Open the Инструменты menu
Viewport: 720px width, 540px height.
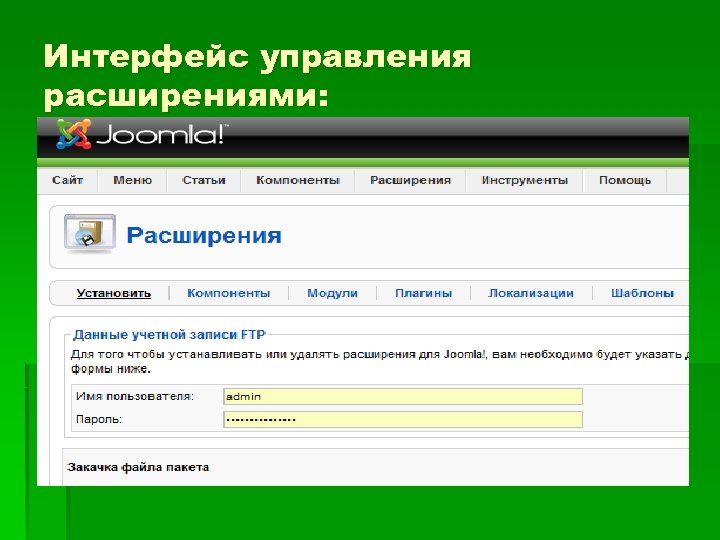pos(524,180)
